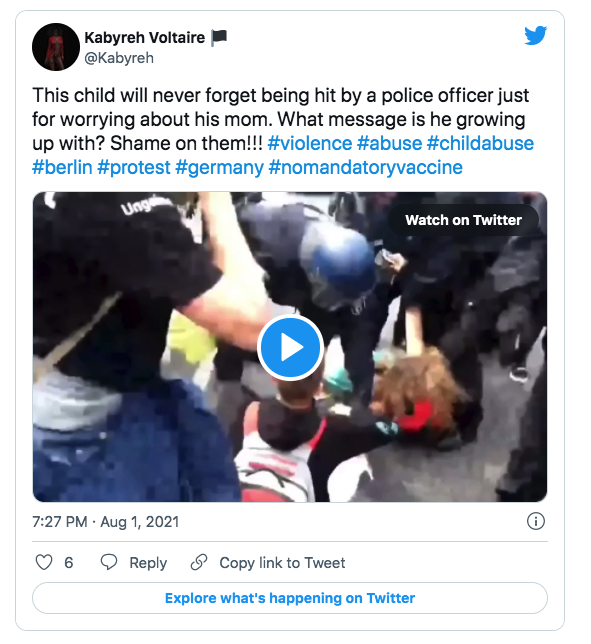Click the chain link copy icon

[199, 562]
